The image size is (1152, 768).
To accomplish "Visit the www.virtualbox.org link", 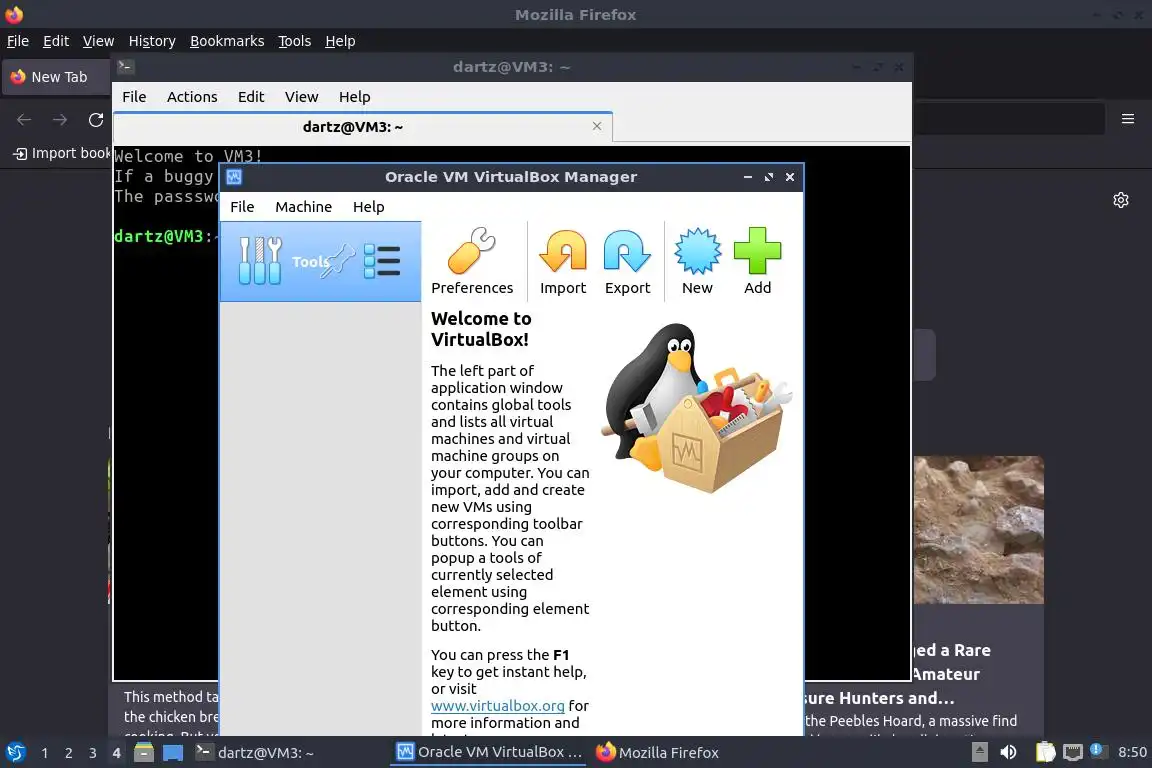I will [x=497, y=706].
